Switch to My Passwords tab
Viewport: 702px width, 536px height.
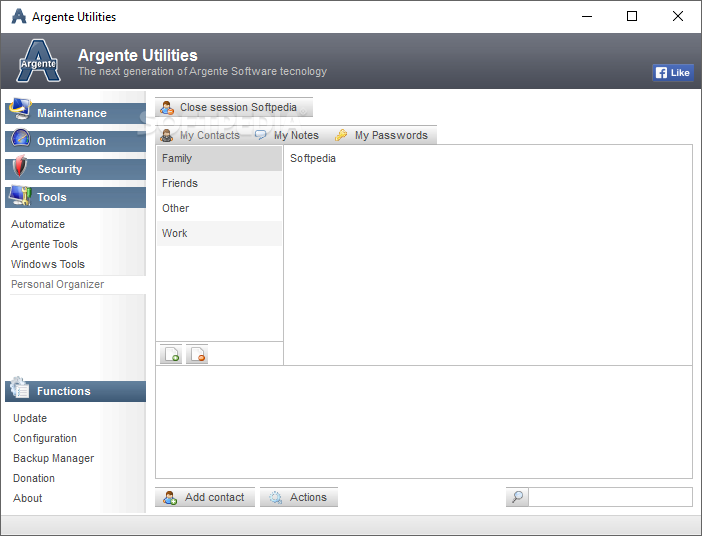382,135
